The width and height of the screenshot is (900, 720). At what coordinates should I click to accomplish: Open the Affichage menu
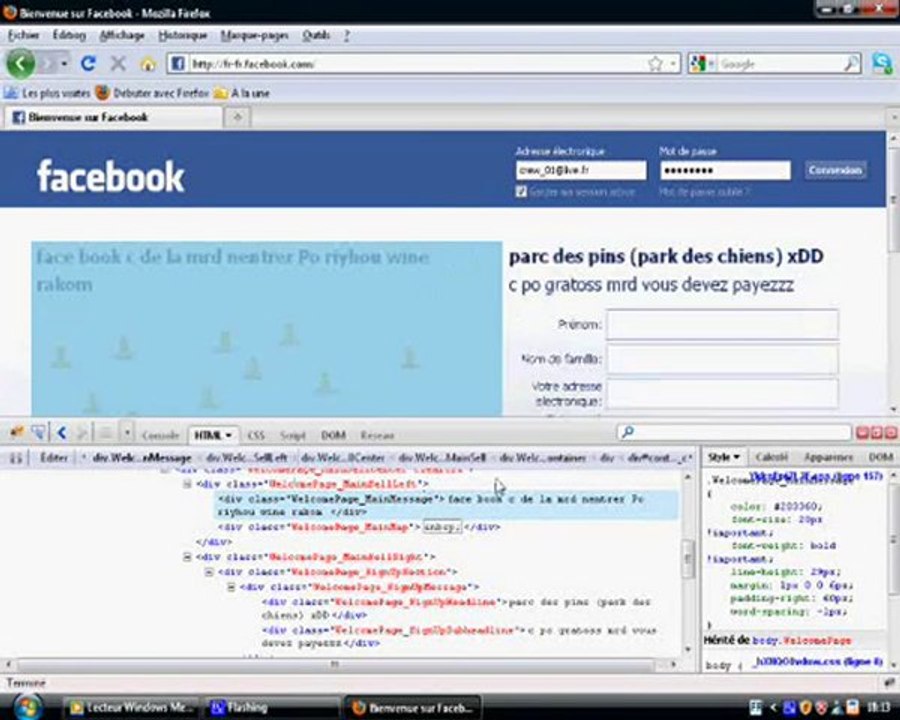click(122, 36)
